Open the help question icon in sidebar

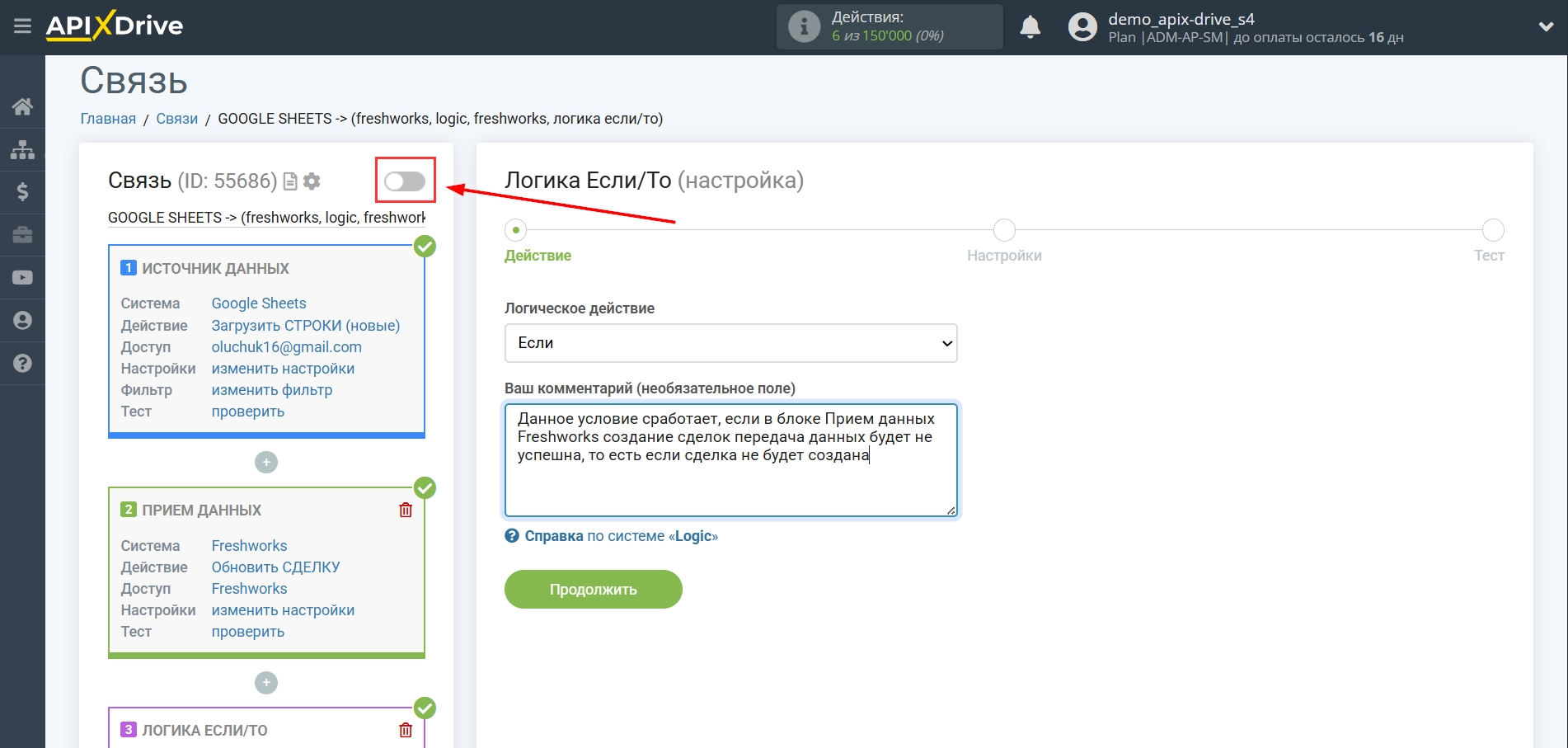point(22,364)
